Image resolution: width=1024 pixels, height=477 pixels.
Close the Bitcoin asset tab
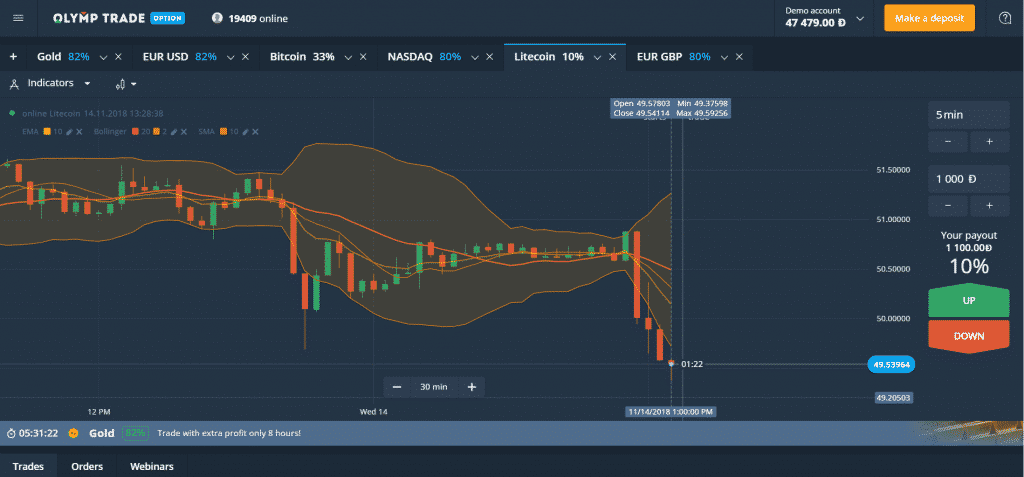[362, 57]
